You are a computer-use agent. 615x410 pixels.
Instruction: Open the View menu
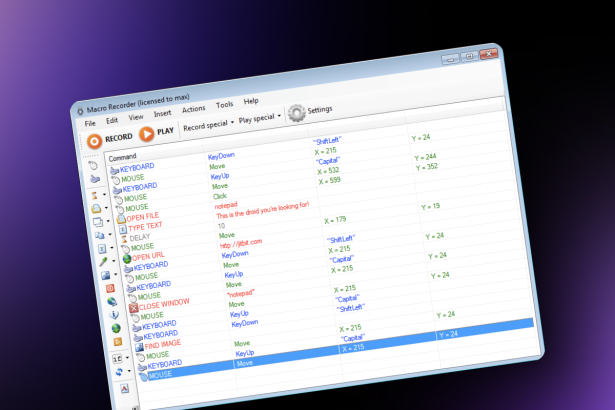pyautogui.click(x=136, y=117)
